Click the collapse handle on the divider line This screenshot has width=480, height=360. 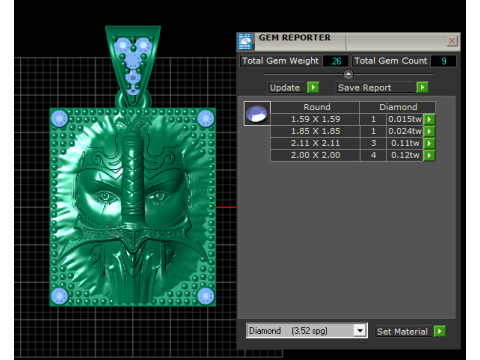click(348, 74)
